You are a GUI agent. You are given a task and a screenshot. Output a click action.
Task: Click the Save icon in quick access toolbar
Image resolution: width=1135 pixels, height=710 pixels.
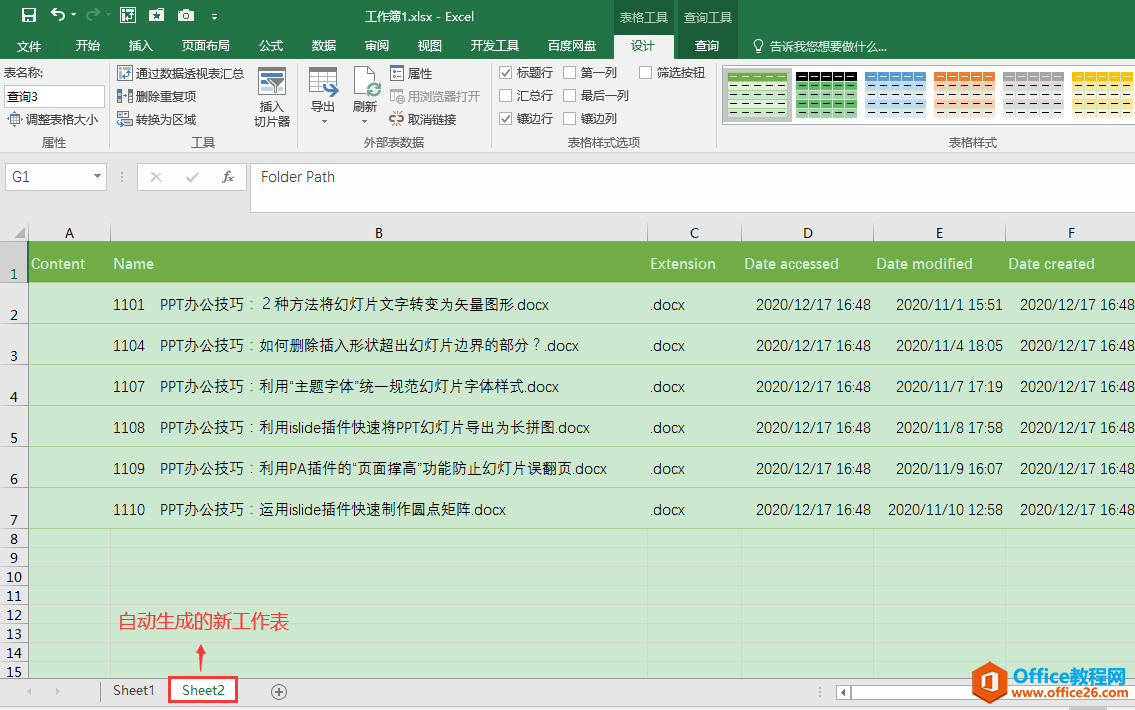[29, 15]
